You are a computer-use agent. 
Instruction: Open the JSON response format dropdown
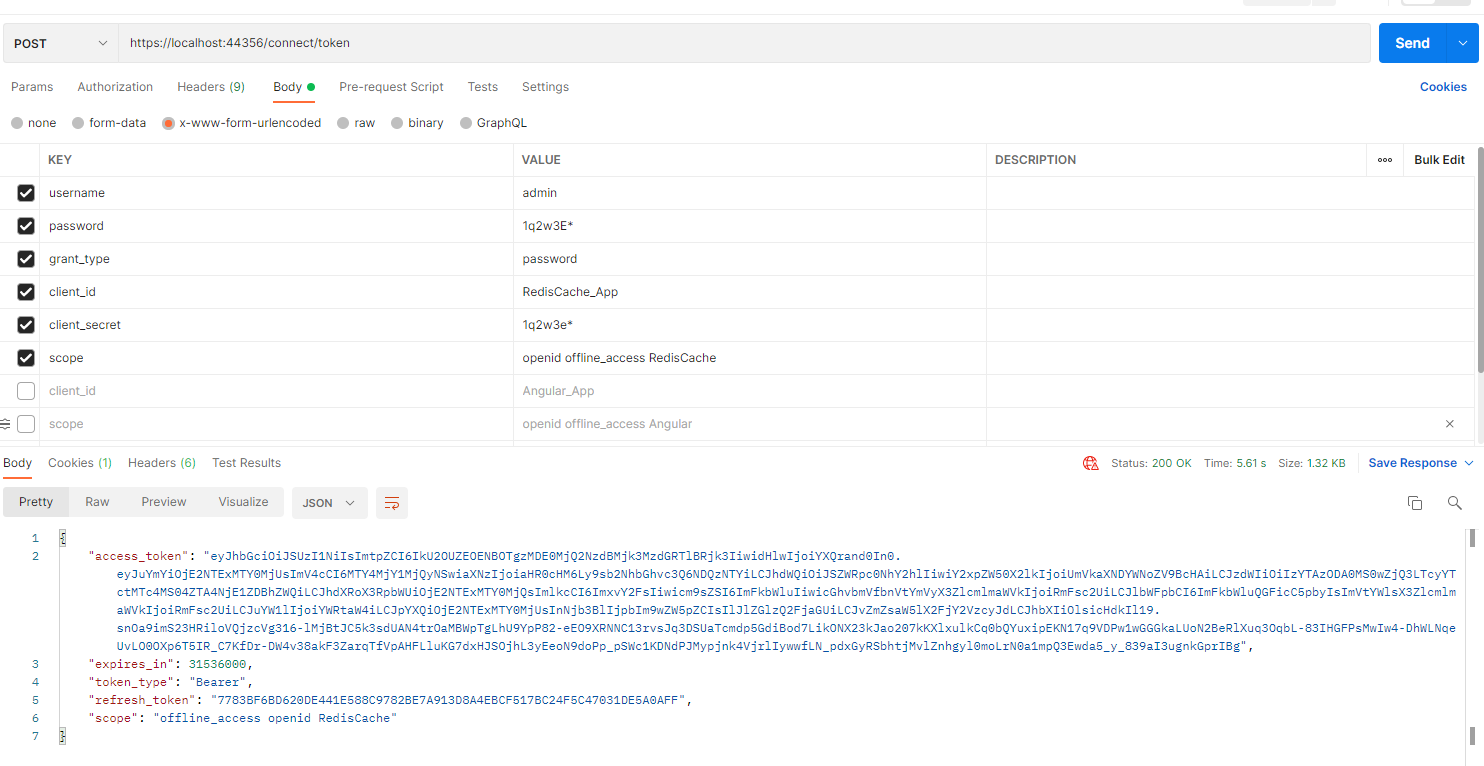click(x=329, y=503)
